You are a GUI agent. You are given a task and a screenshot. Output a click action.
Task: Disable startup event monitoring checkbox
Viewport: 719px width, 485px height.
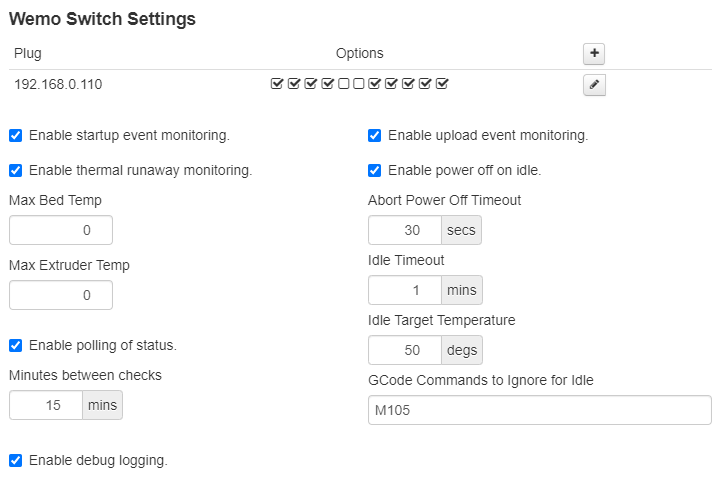16,136
